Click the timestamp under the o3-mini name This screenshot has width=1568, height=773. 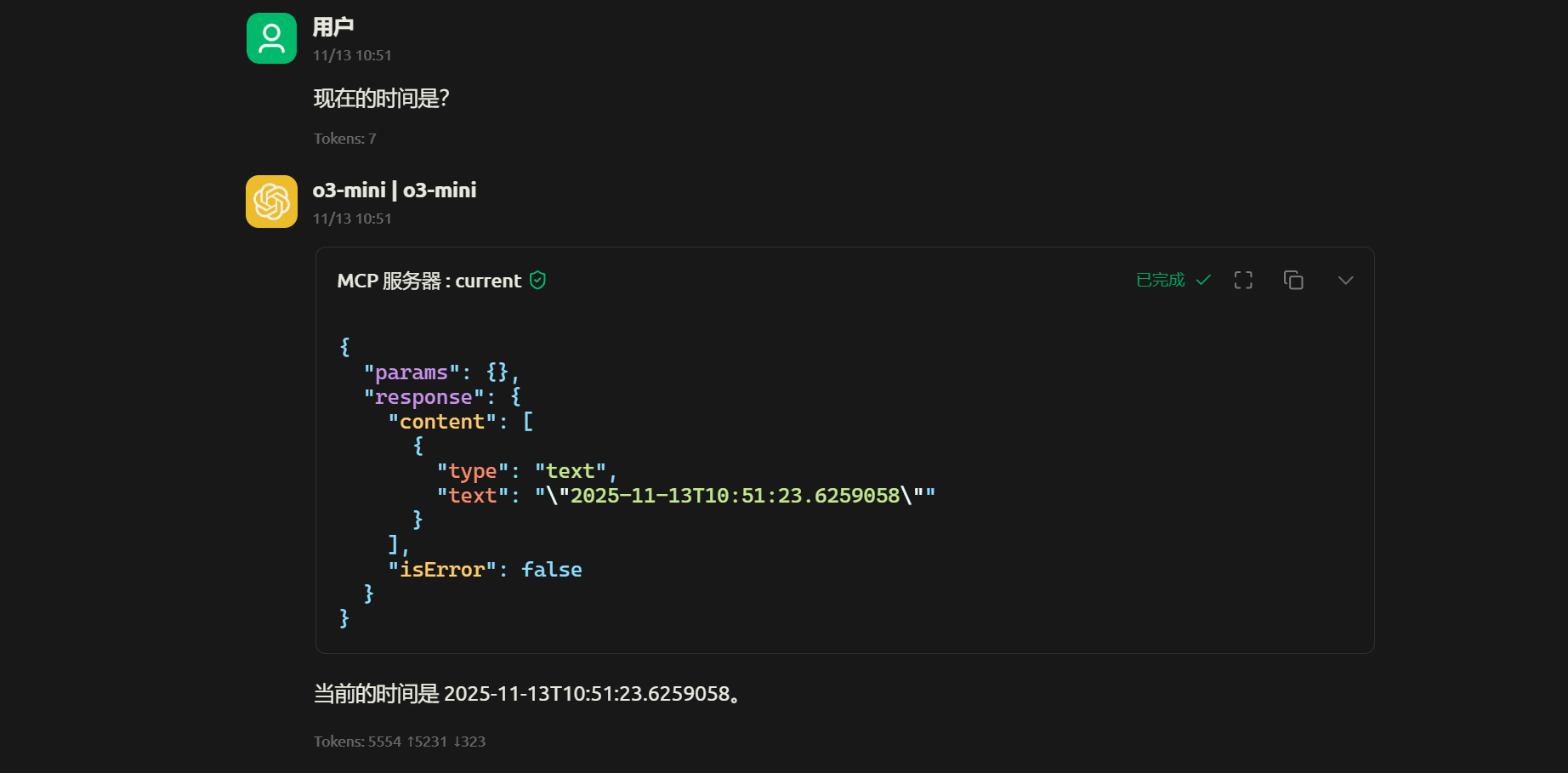[x=352, y=219]
